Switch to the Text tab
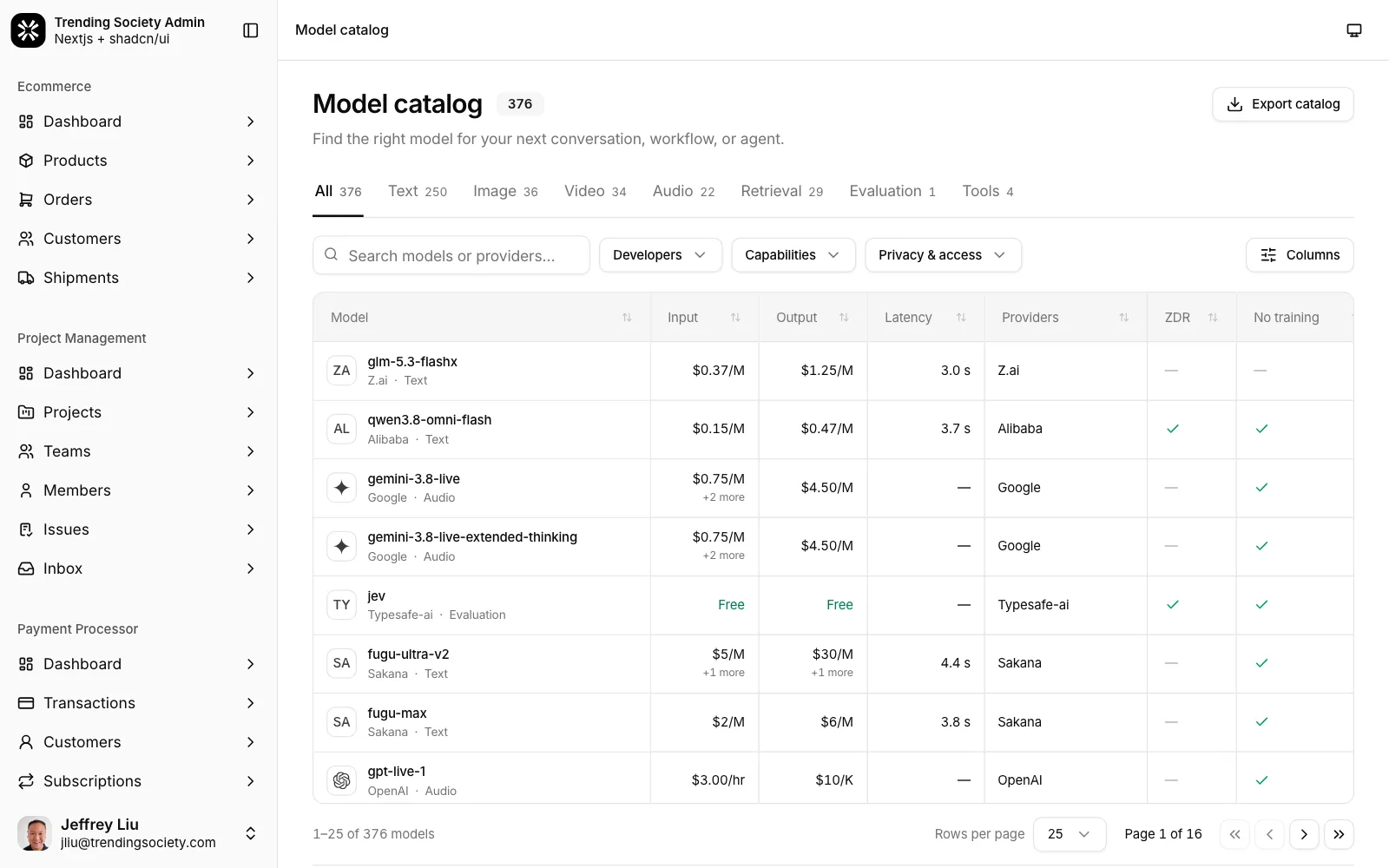The height and width of the screenshot is (868, 1389). pos(418,191)
